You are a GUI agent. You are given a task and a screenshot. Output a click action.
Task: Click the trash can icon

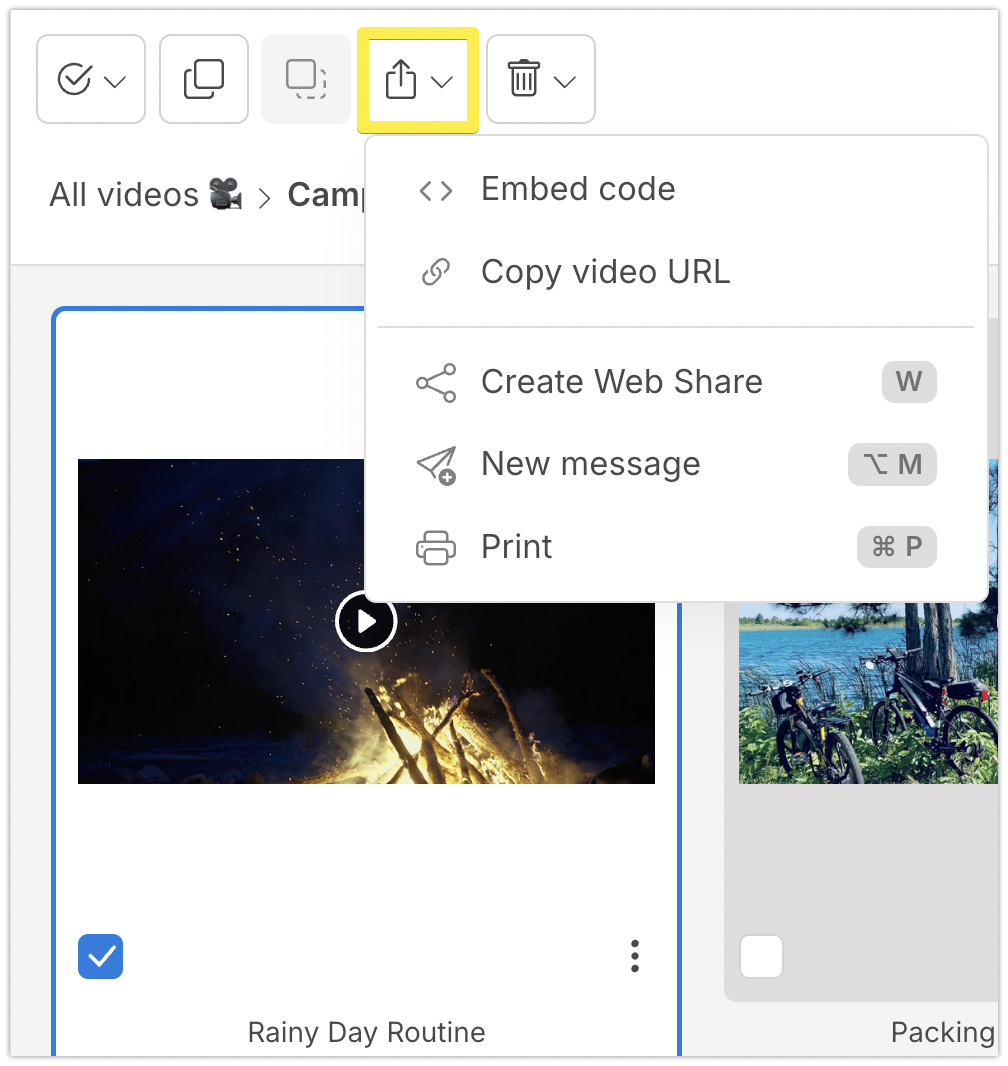[x=524, y=79]
